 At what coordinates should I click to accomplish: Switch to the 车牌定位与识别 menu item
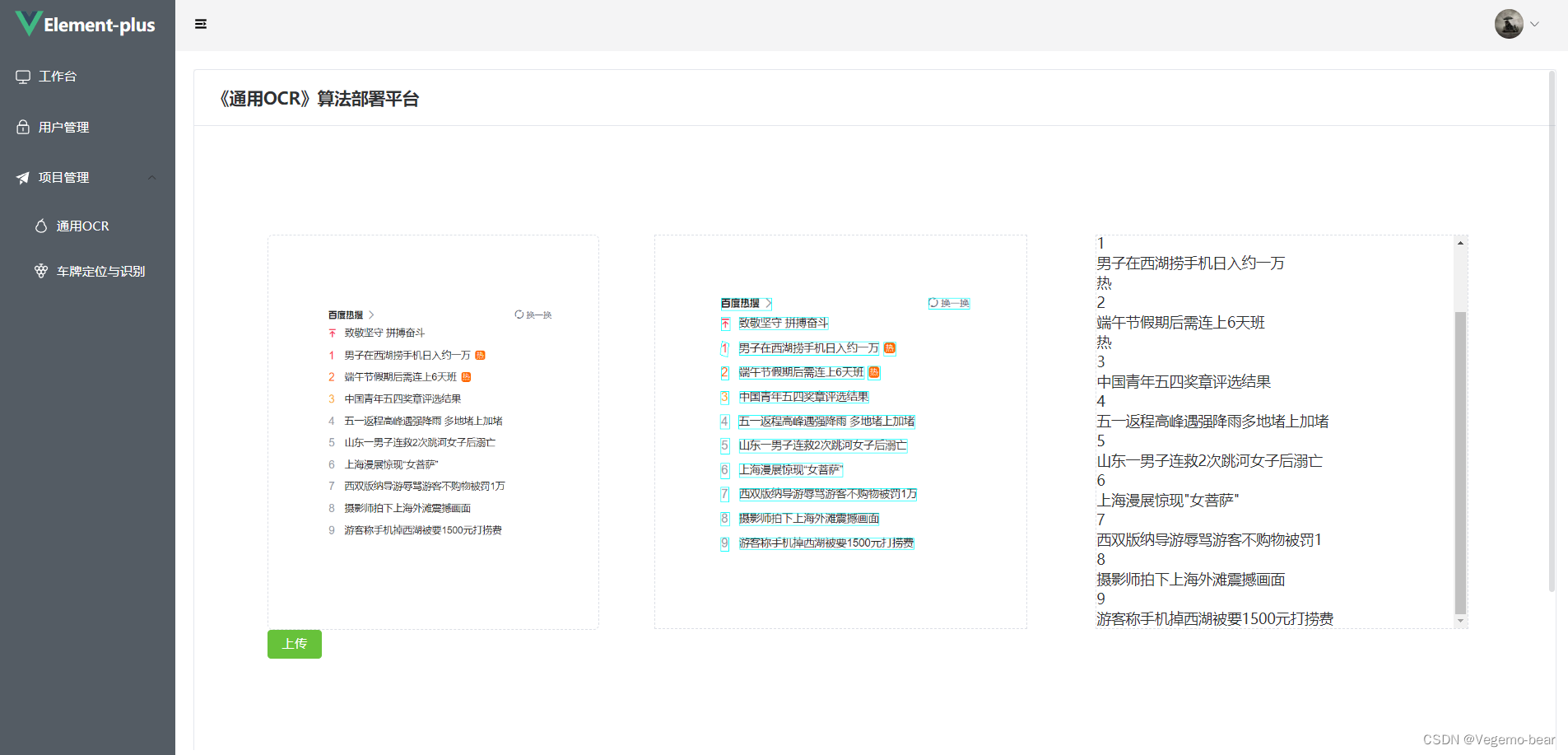point(100,270)
